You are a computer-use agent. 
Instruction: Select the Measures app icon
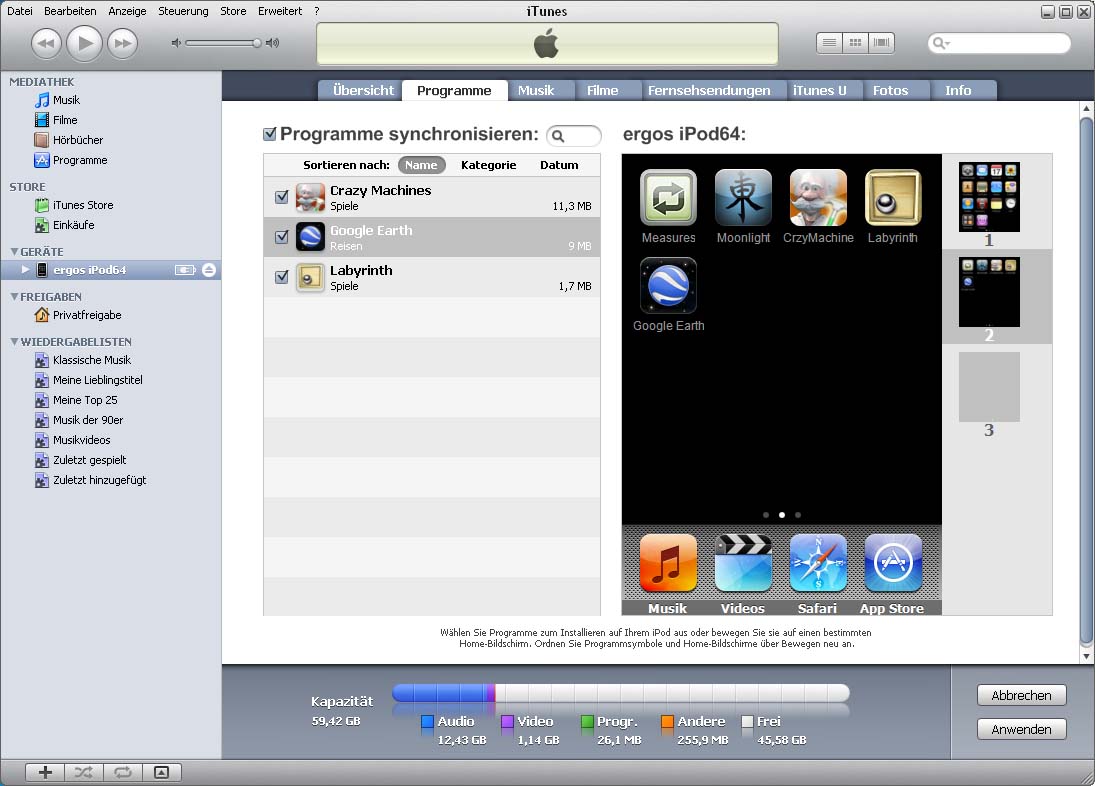[668, 199]
